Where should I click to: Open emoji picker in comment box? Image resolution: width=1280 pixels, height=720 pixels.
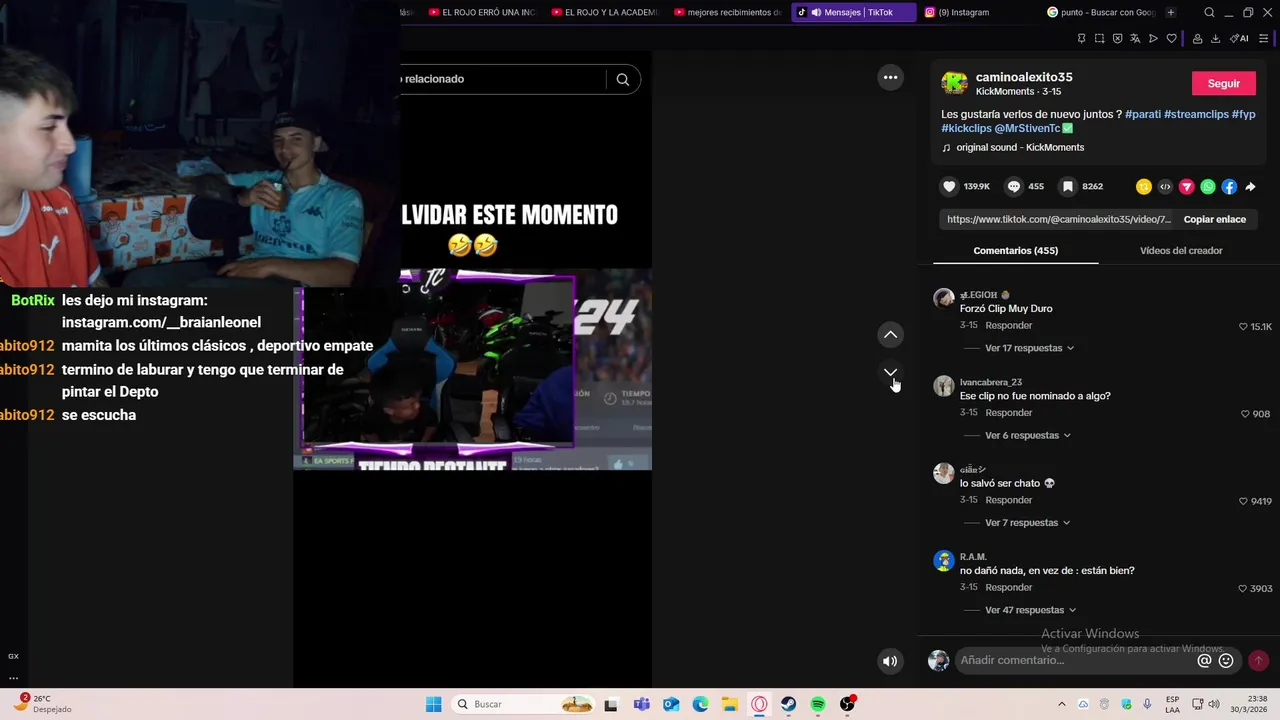click(1226, 660)
